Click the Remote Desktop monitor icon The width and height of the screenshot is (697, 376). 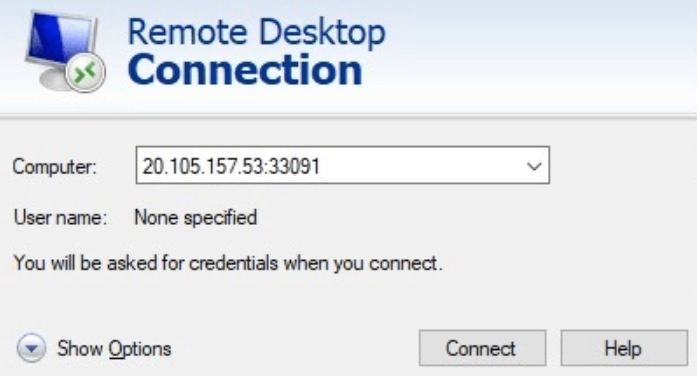point(65,51)
